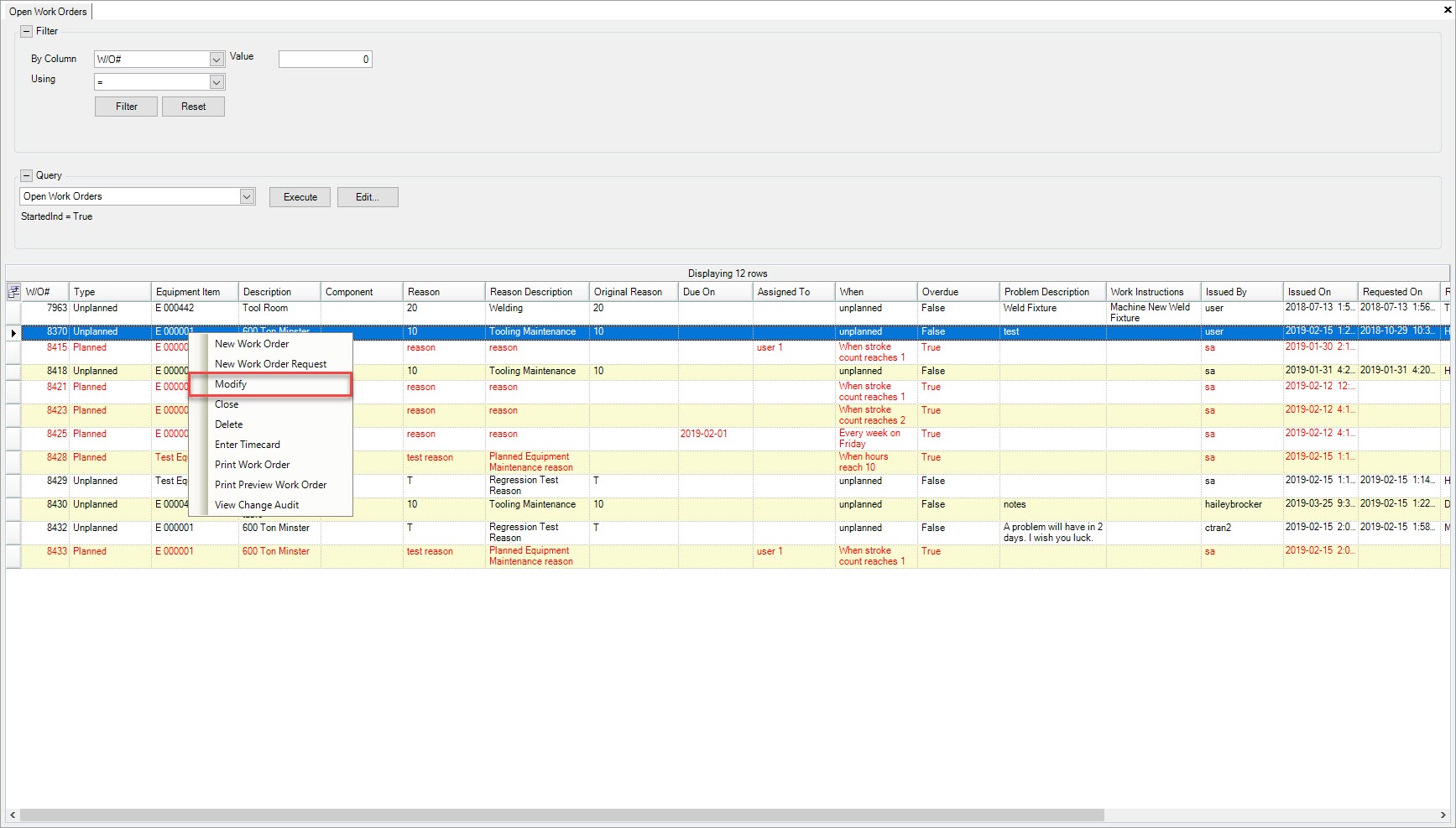Click the Reset button
The width and height of the screenshot is (1456, 828).
click(x=193, y=107)
